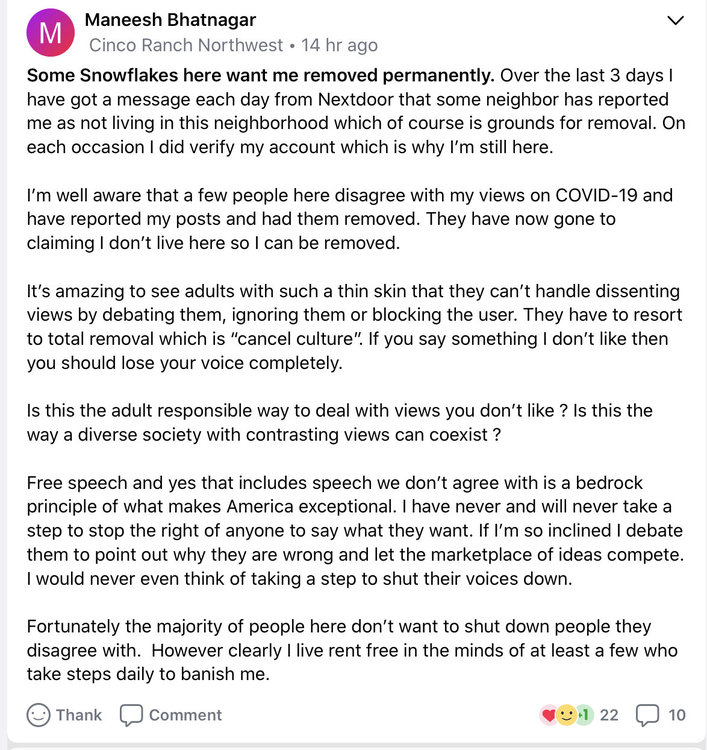
Task: Click the Comment speech bubble icon
Action: click(x=131, y=715)
